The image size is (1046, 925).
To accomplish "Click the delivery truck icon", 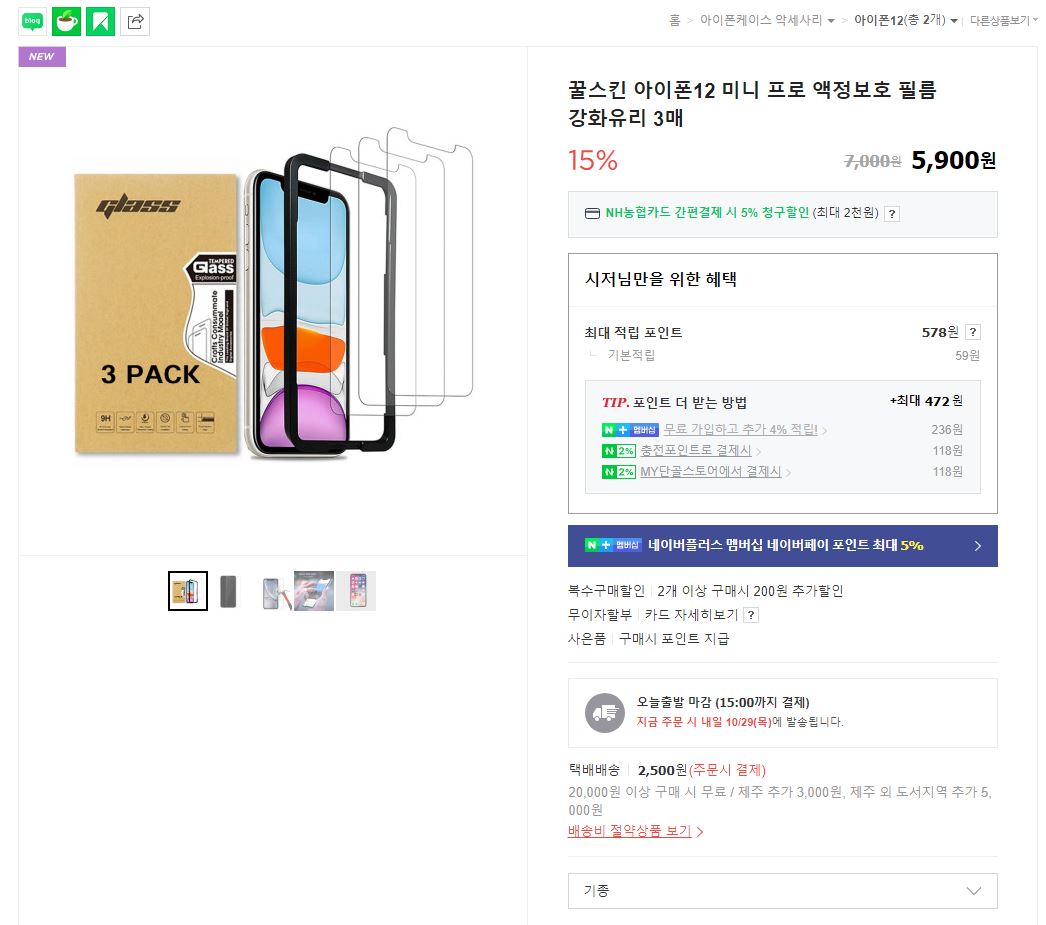I will pyautogui.click(x=604, y=712).
